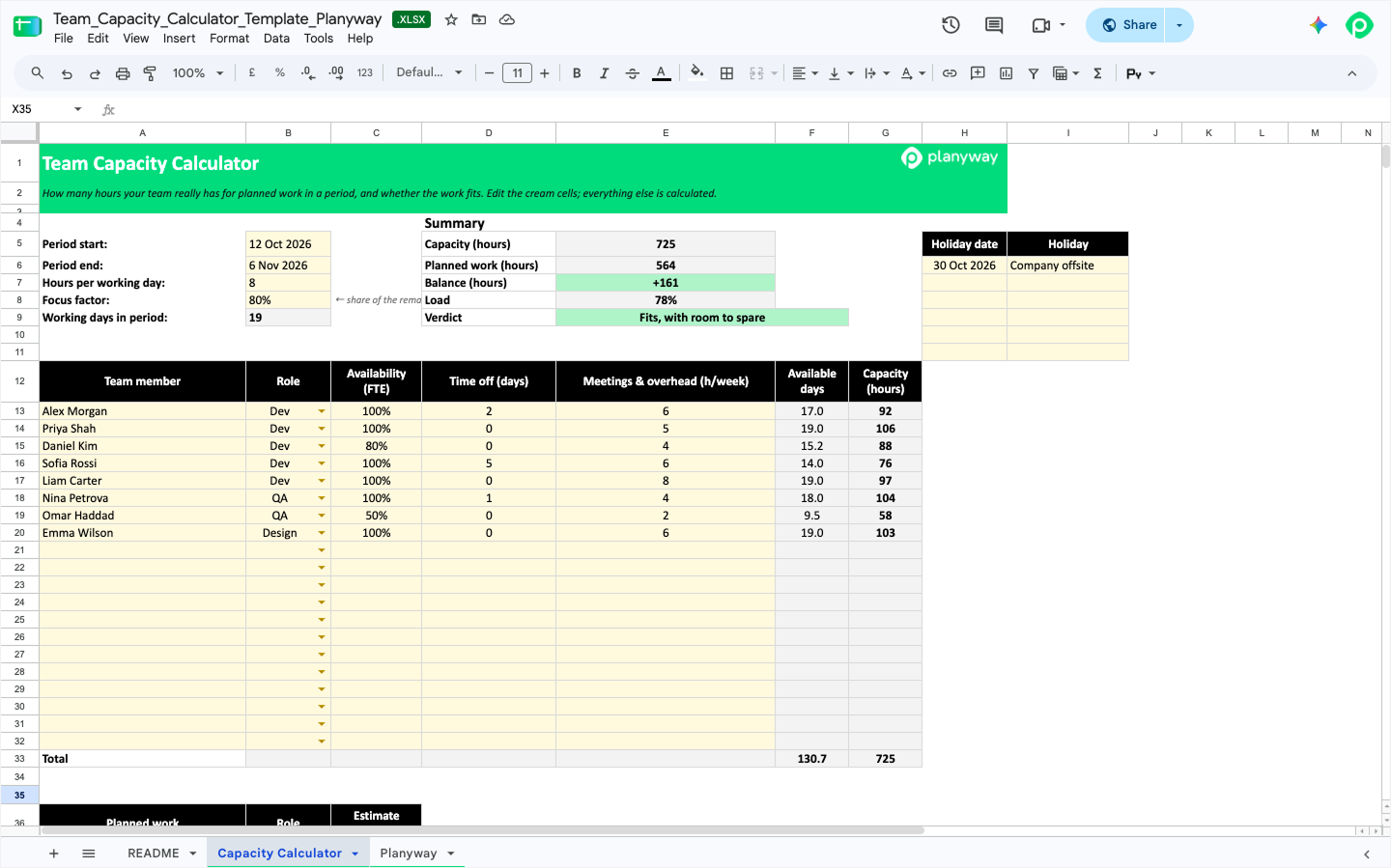1391x868 pixels.
Task: Increase font size with plus button
Action: (545, 73)
